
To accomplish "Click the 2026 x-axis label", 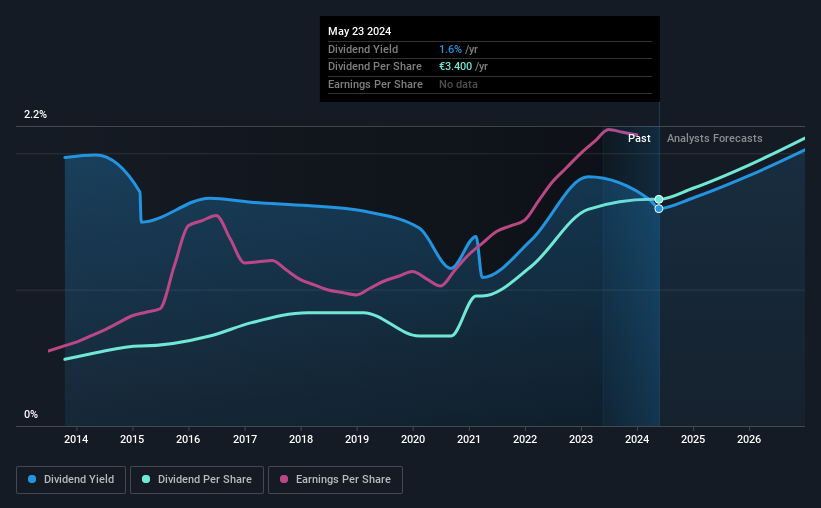I will tap(749, 439).
